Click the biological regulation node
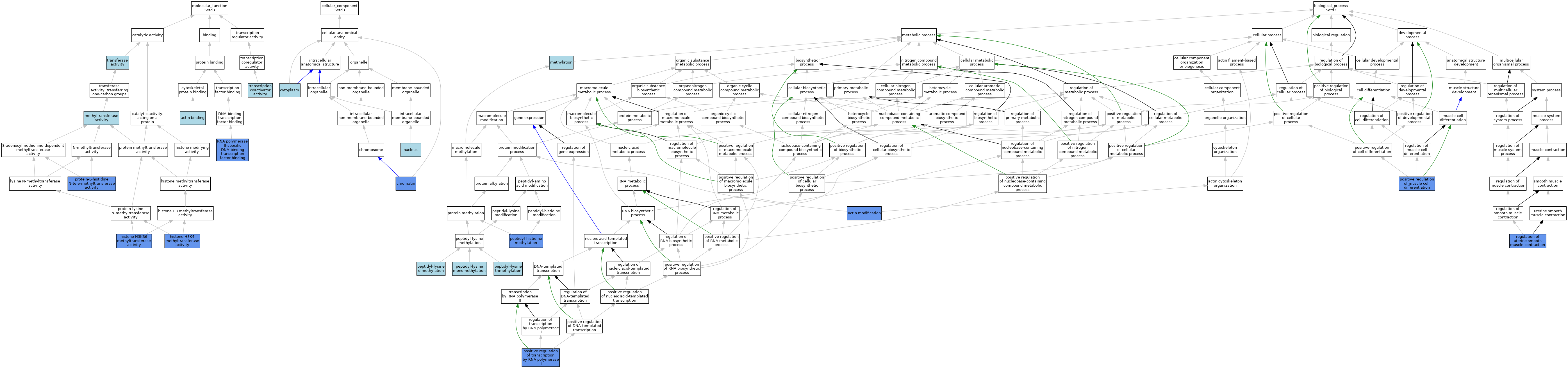 (x=1331, y=35)
